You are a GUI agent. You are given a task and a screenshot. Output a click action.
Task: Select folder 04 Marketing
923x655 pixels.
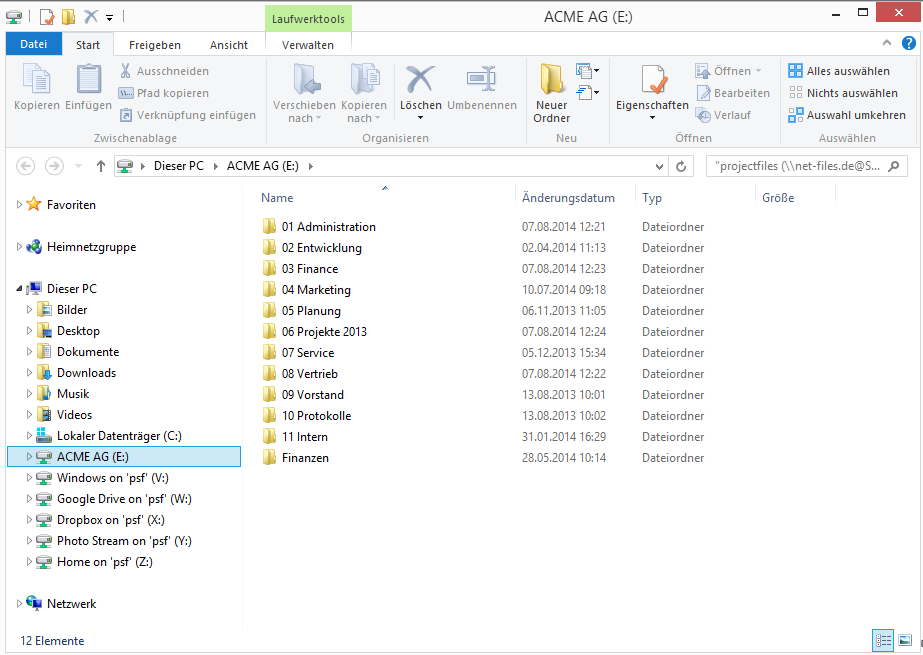click(316, 290)
